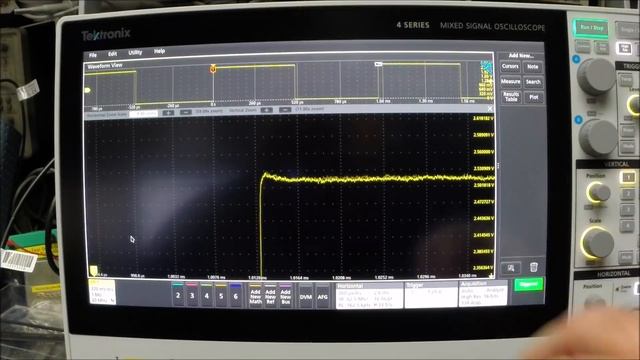Viewport: 640px width, 360px height.
Task: Select the channel 1 ground marker in overview
Action: [x=87, y=90]
